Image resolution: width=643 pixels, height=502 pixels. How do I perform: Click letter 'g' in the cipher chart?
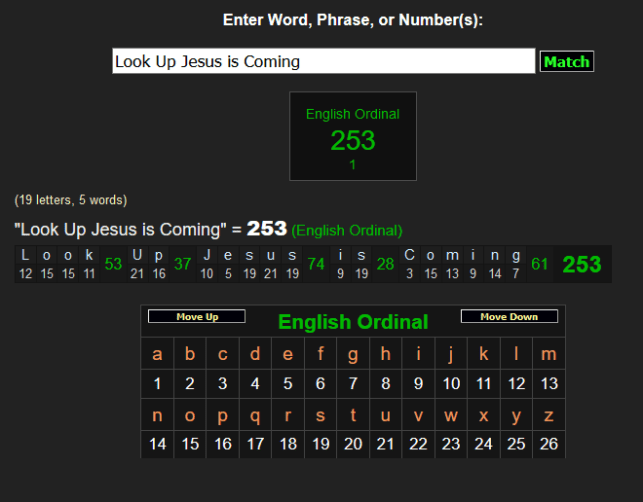(353, 354)
